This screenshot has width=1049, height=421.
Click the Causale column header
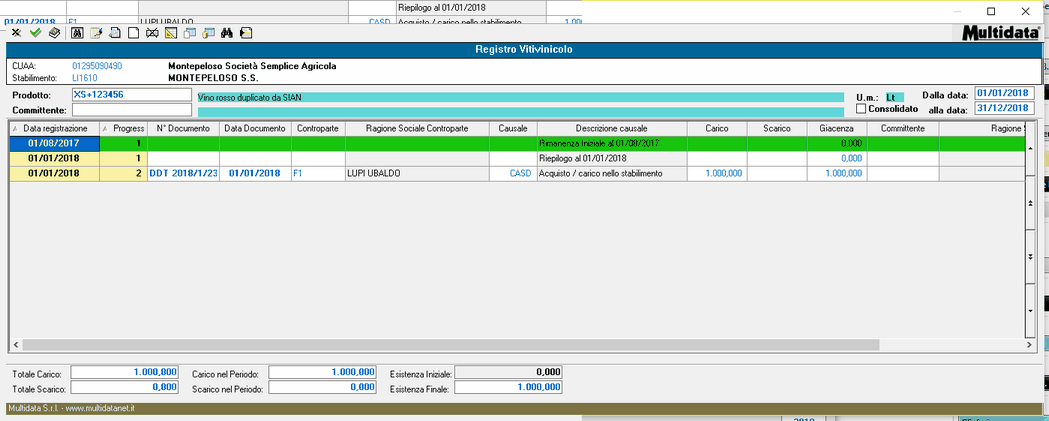[x=513, y=128]
